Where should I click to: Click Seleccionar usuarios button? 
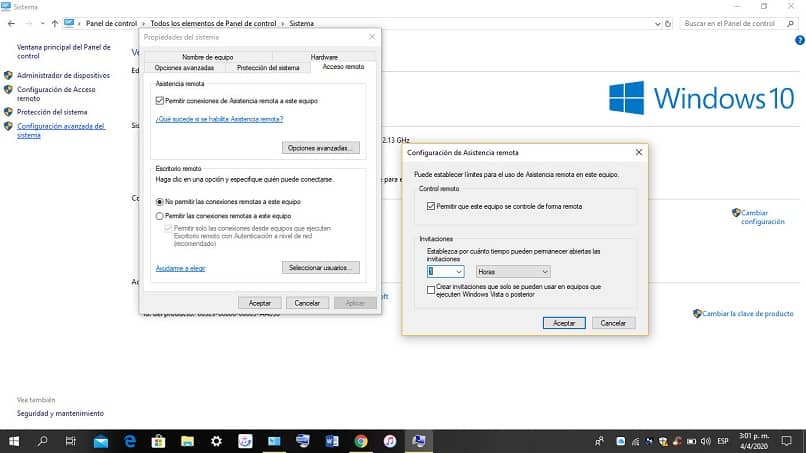pos(321,268)
